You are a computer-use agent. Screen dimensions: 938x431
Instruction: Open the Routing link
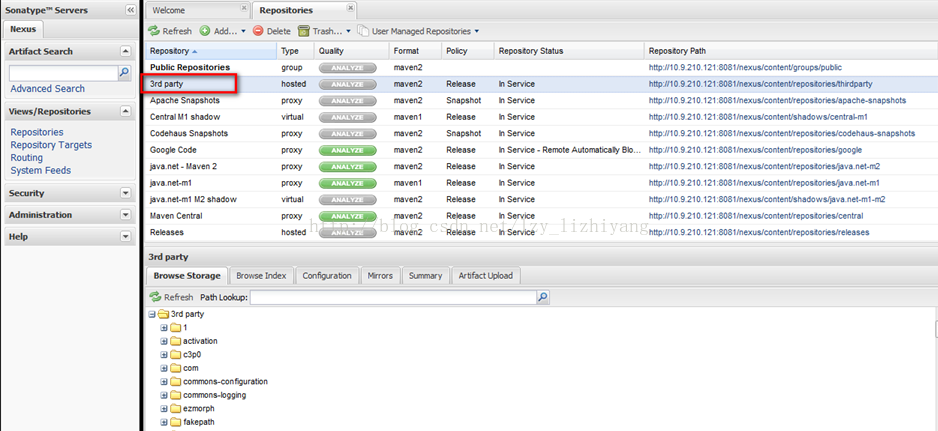[27, 157]
